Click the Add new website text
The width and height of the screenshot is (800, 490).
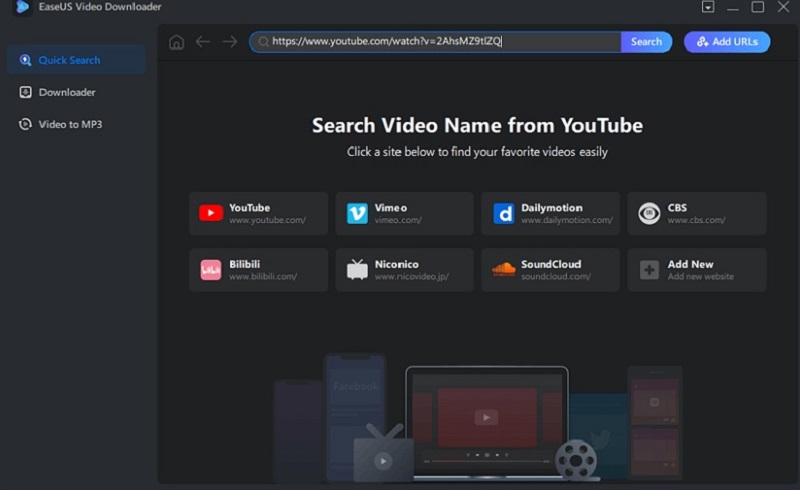[x=701, y=276]
